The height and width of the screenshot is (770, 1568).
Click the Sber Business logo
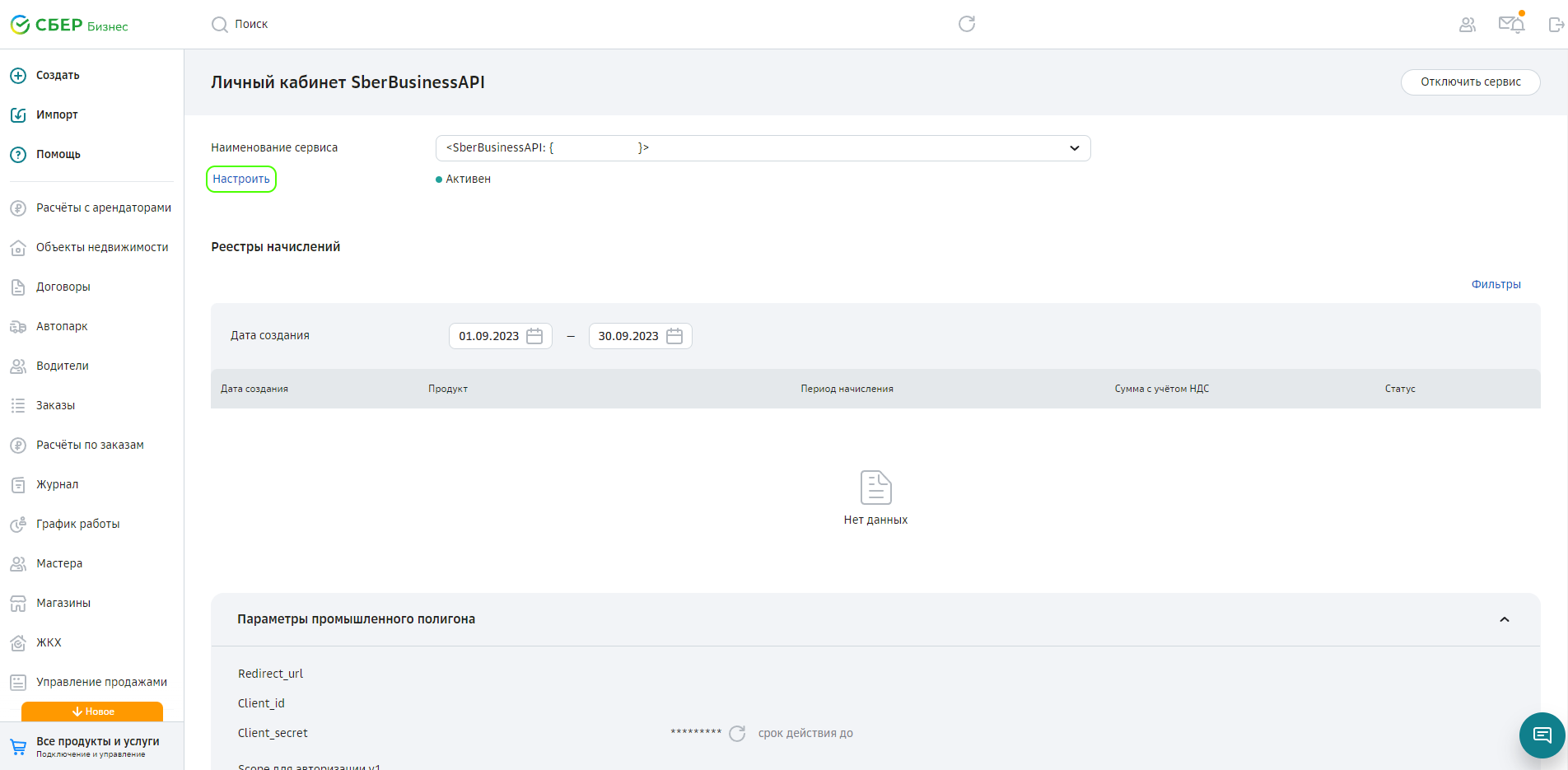[x=69, y=25]
